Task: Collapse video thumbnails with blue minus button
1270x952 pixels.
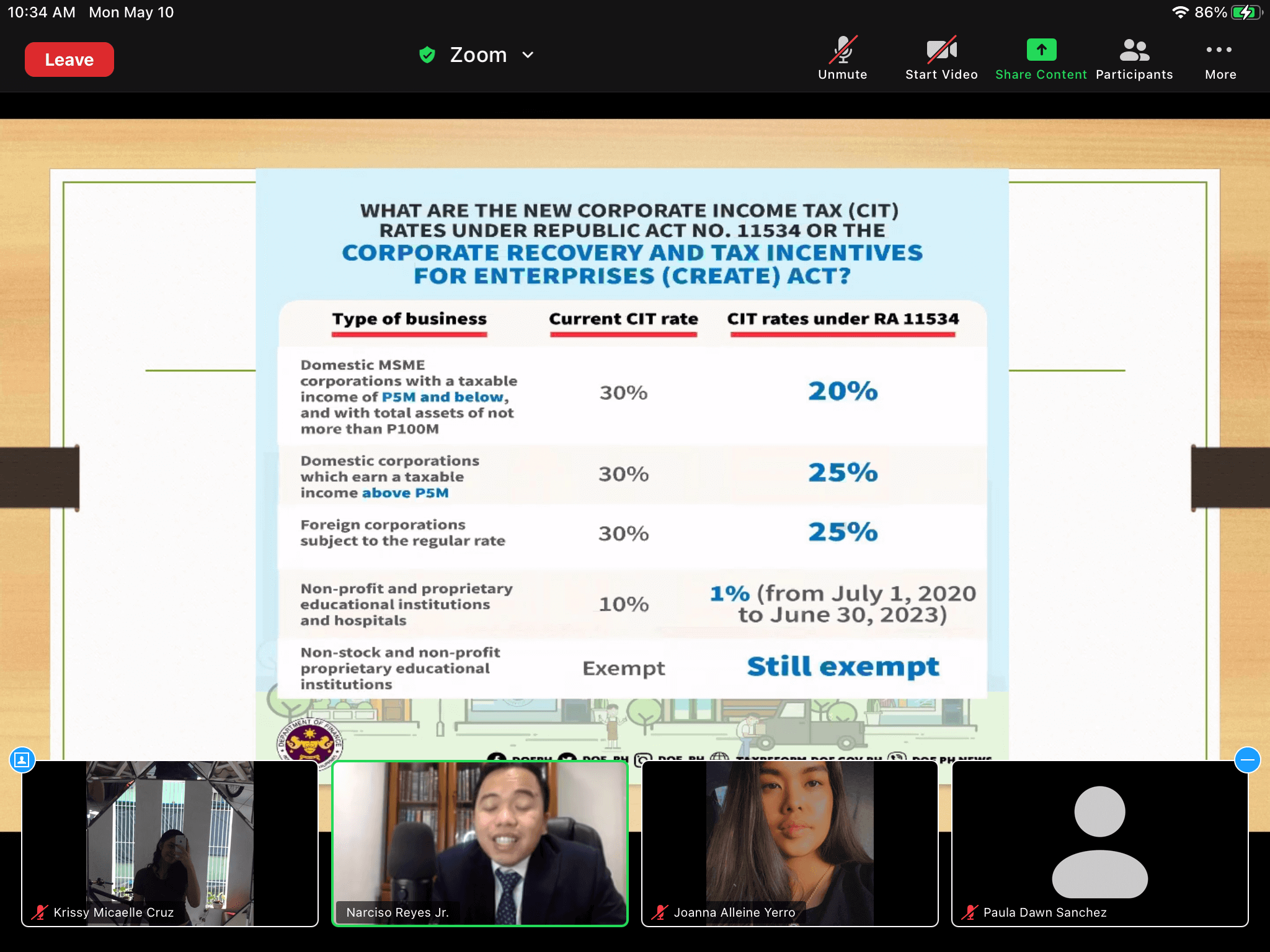Action: point(1247,760)
